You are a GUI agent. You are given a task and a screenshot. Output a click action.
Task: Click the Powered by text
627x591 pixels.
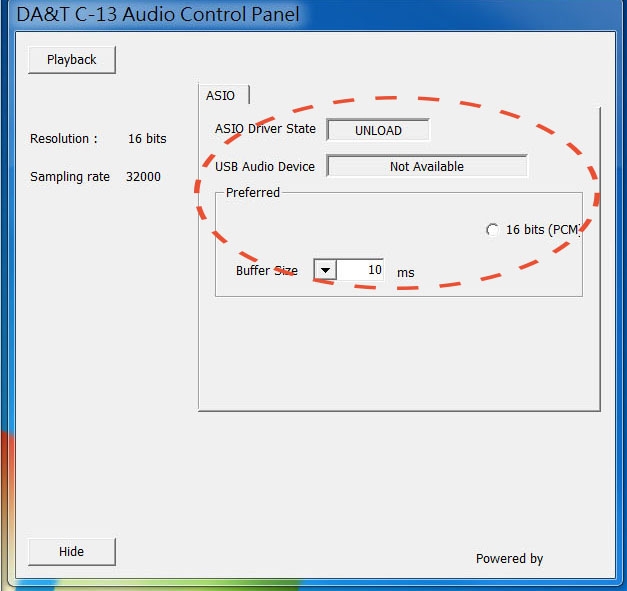tap(509, 559)
